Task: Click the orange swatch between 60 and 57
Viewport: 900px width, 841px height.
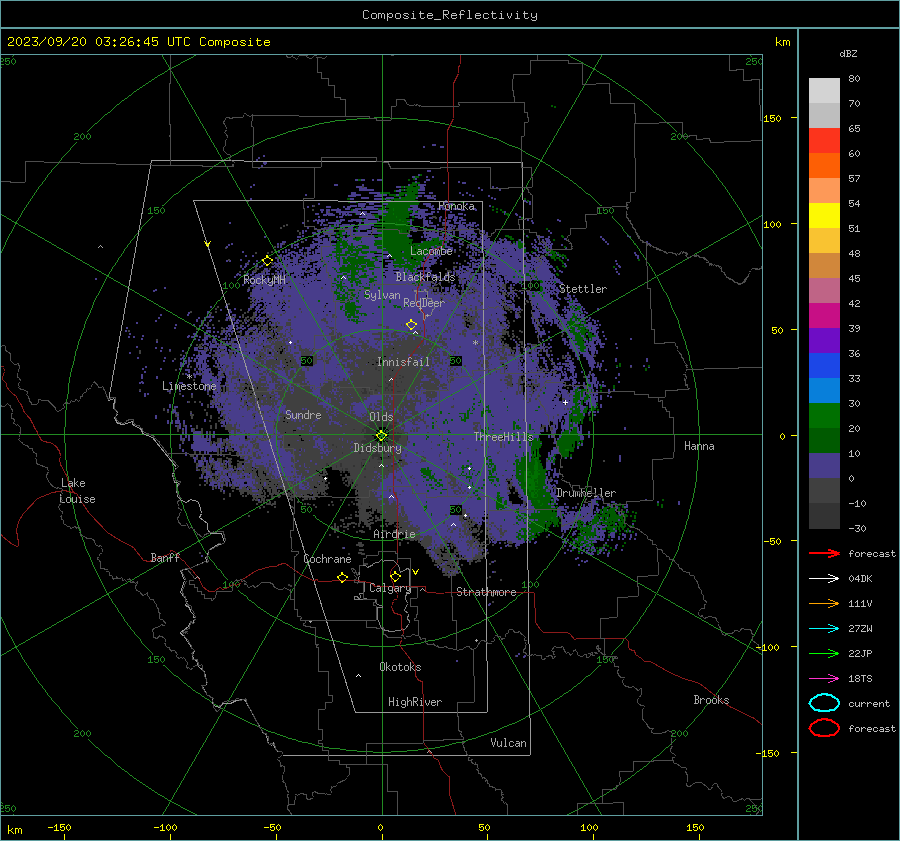Action: tap(824, 166)
